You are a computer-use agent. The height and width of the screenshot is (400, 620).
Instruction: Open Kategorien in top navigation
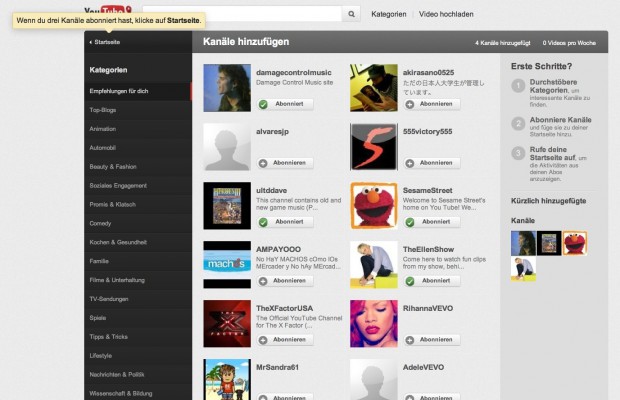point(389,14)
